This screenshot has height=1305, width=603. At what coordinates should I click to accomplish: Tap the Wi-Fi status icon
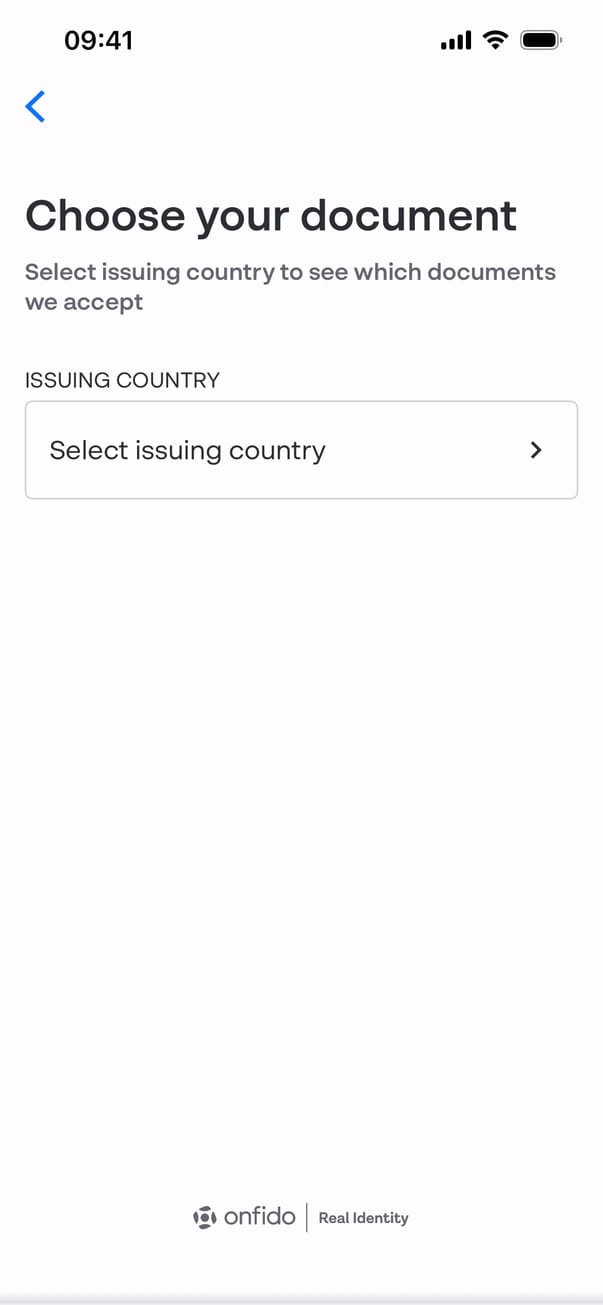pyautogui.click(x=495, y=40)
